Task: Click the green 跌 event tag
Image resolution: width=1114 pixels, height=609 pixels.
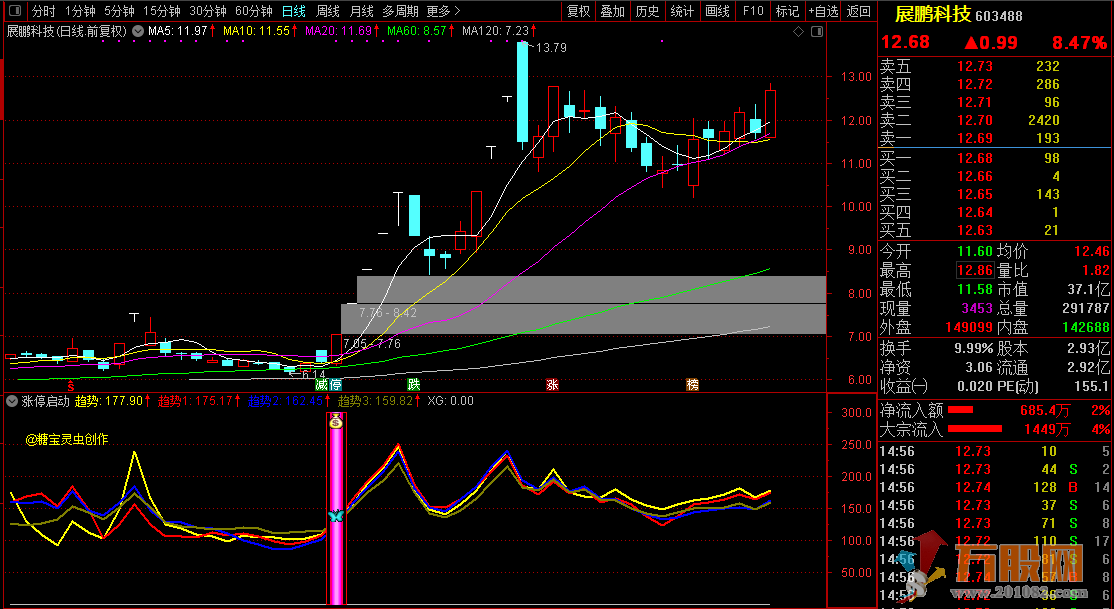Action: pyautogui.click(x=413, y=385)
